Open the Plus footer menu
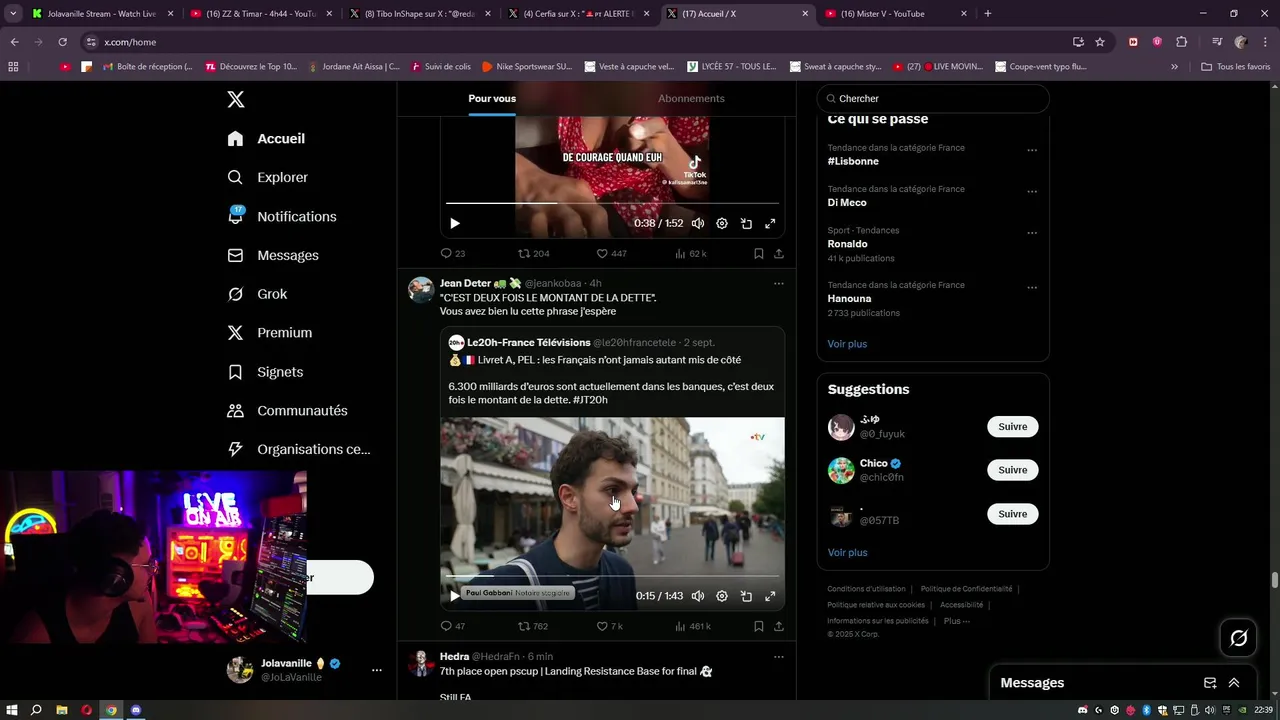The image size is (1280, 720). coord(956,621)
